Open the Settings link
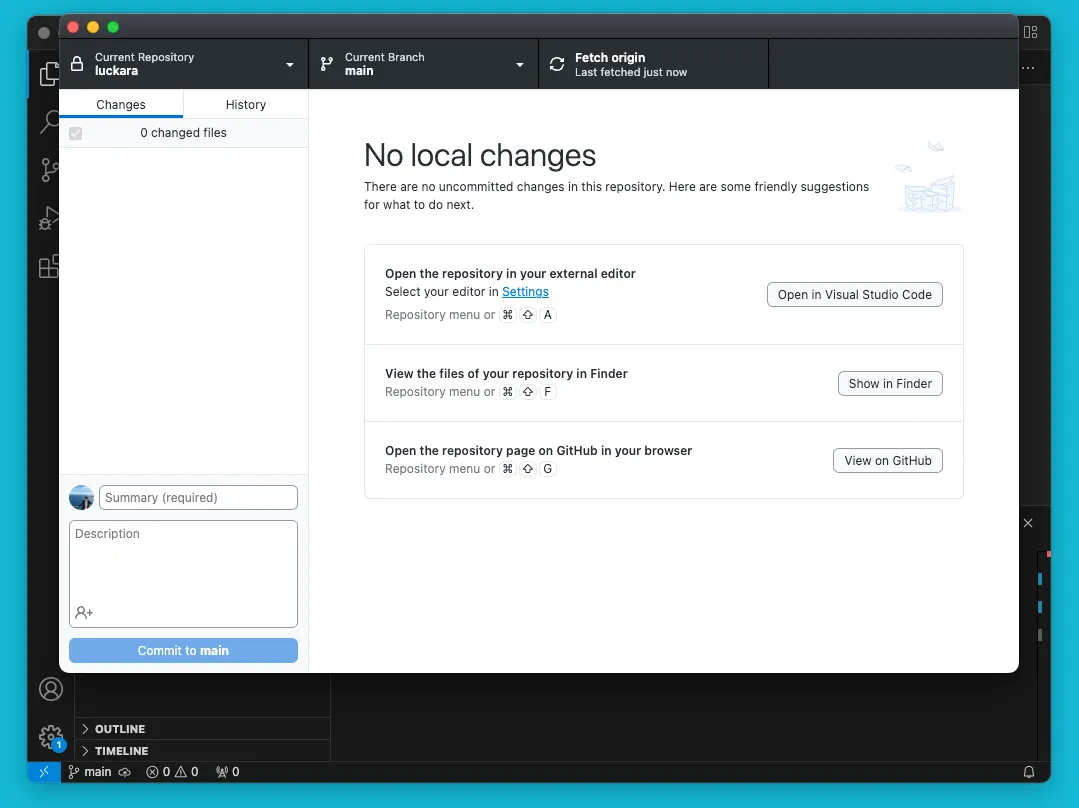The width and height of the screenshot is (1079, 808). (x=525, y=292)
